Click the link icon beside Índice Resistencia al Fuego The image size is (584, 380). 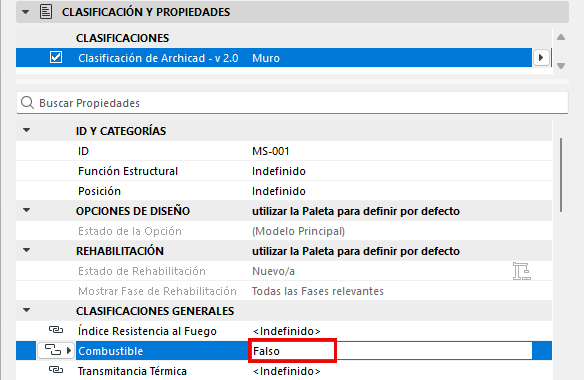[56, 330]
